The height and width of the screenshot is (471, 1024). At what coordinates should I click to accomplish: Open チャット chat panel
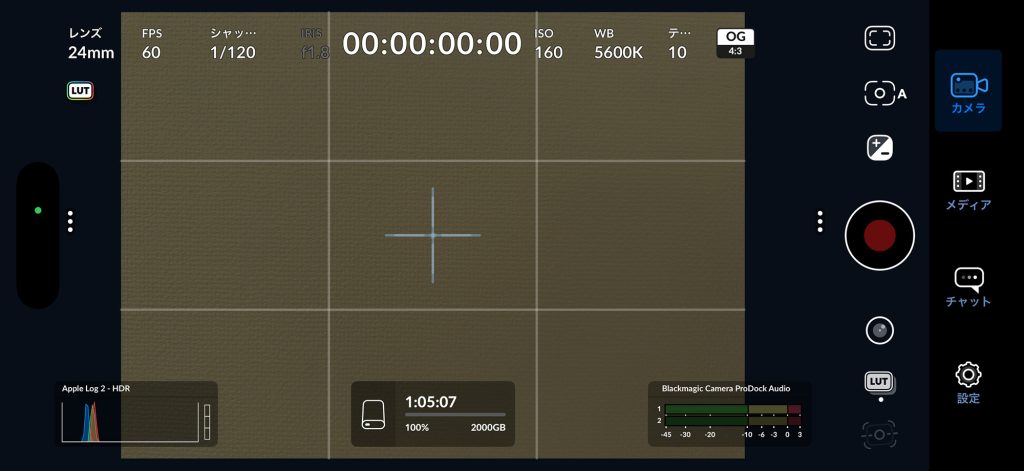pos(968,286)
